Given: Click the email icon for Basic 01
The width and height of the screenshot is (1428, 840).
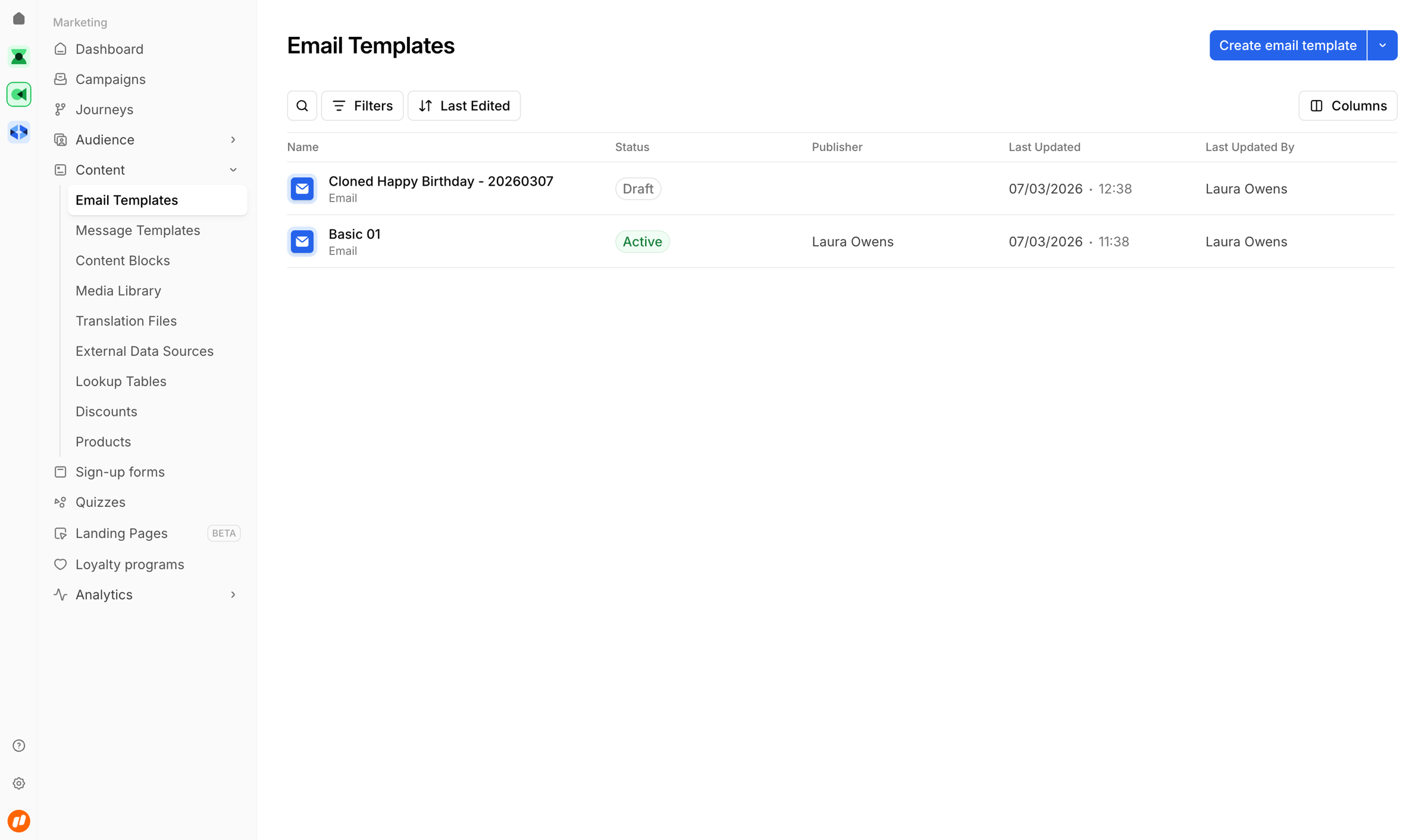Looking at the screenshot, I should tap(302, 242).
